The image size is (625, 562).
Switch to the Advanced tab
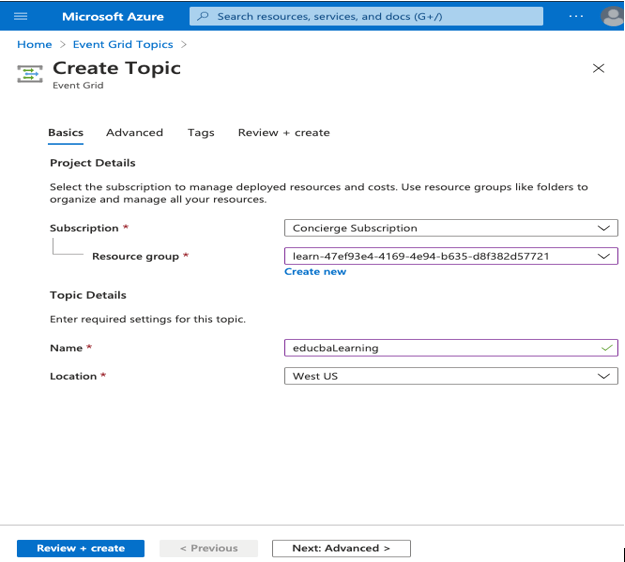pos(134,132)
